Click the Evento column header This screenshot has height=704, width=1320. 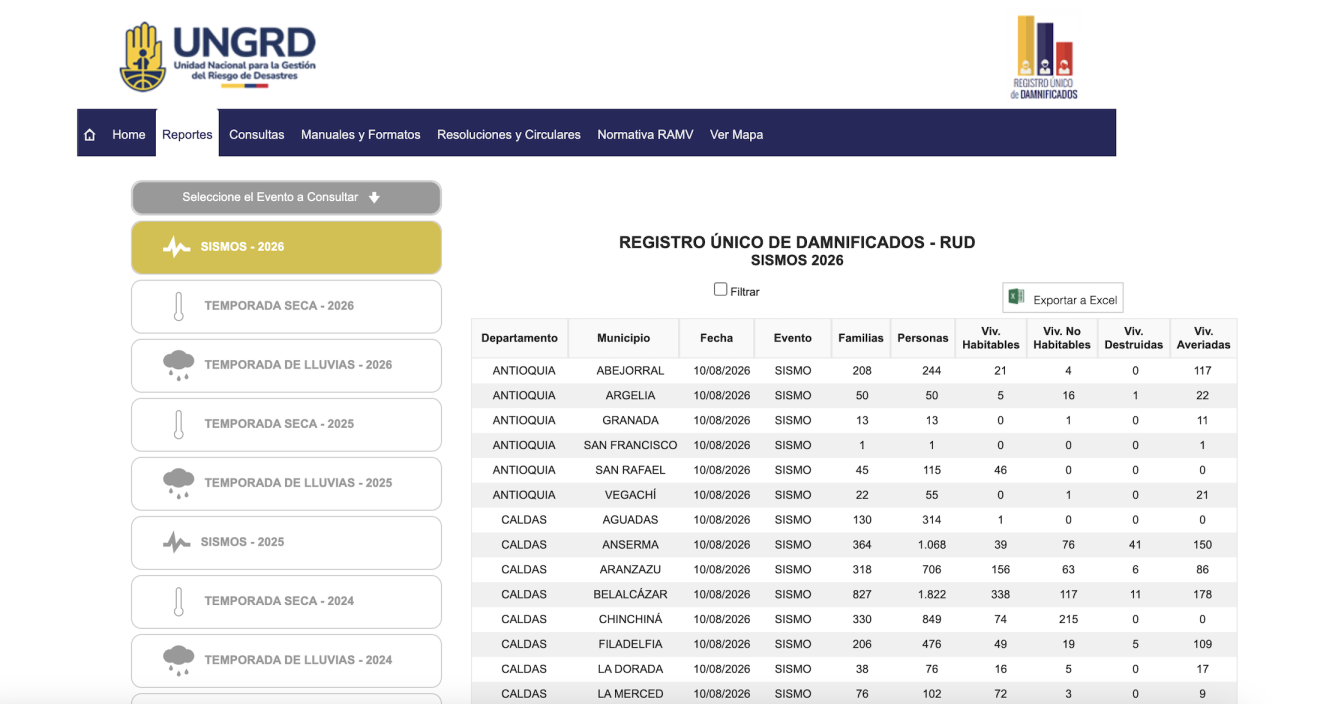coord(792,338)
